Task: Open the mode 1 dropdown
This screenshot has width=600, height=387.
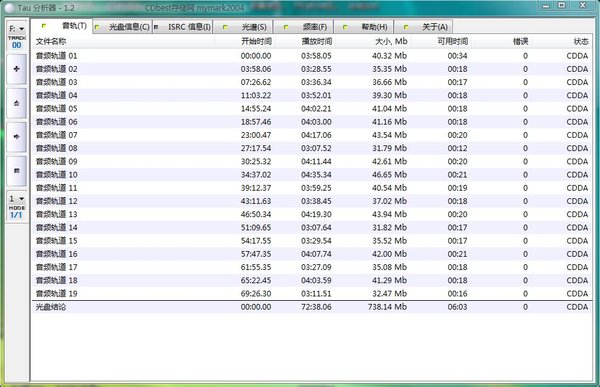Action: [x=16, y=199]
